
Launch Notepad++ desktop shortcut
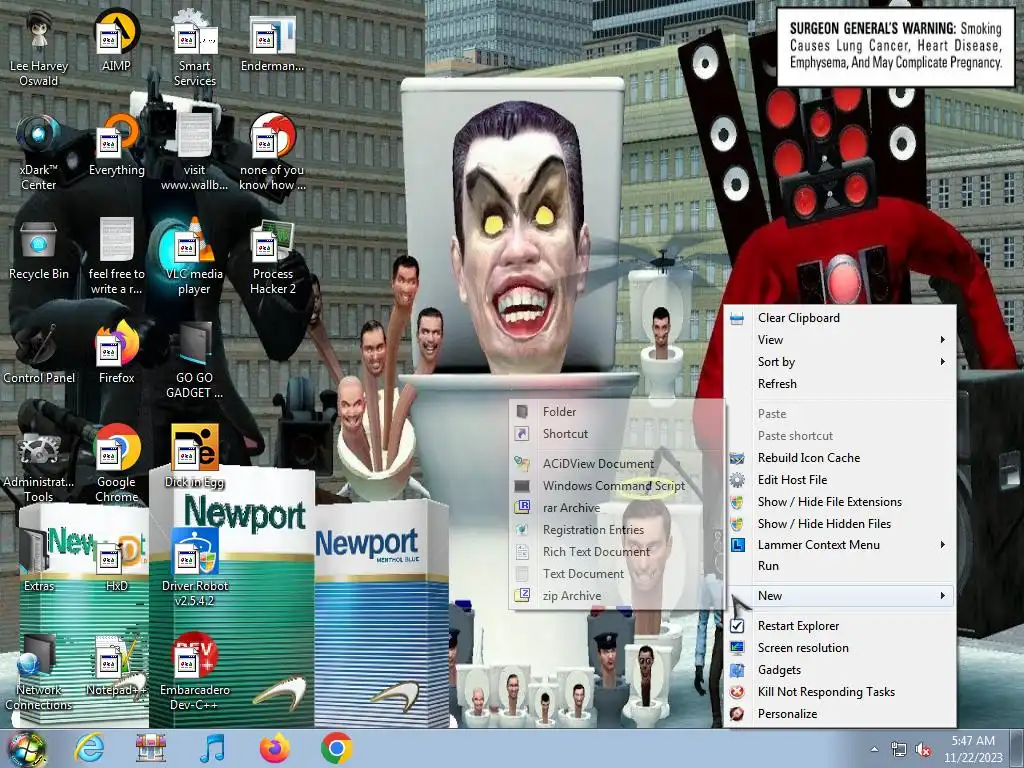(116, 665)
